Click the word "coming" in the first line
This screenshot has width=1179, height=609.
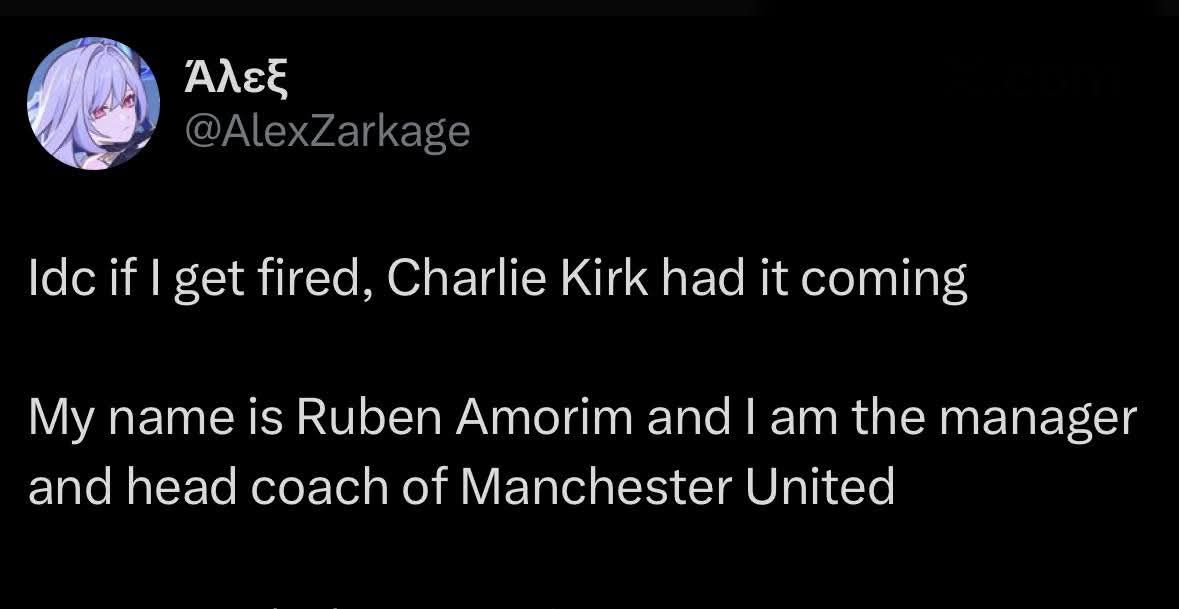click(883, 282)
